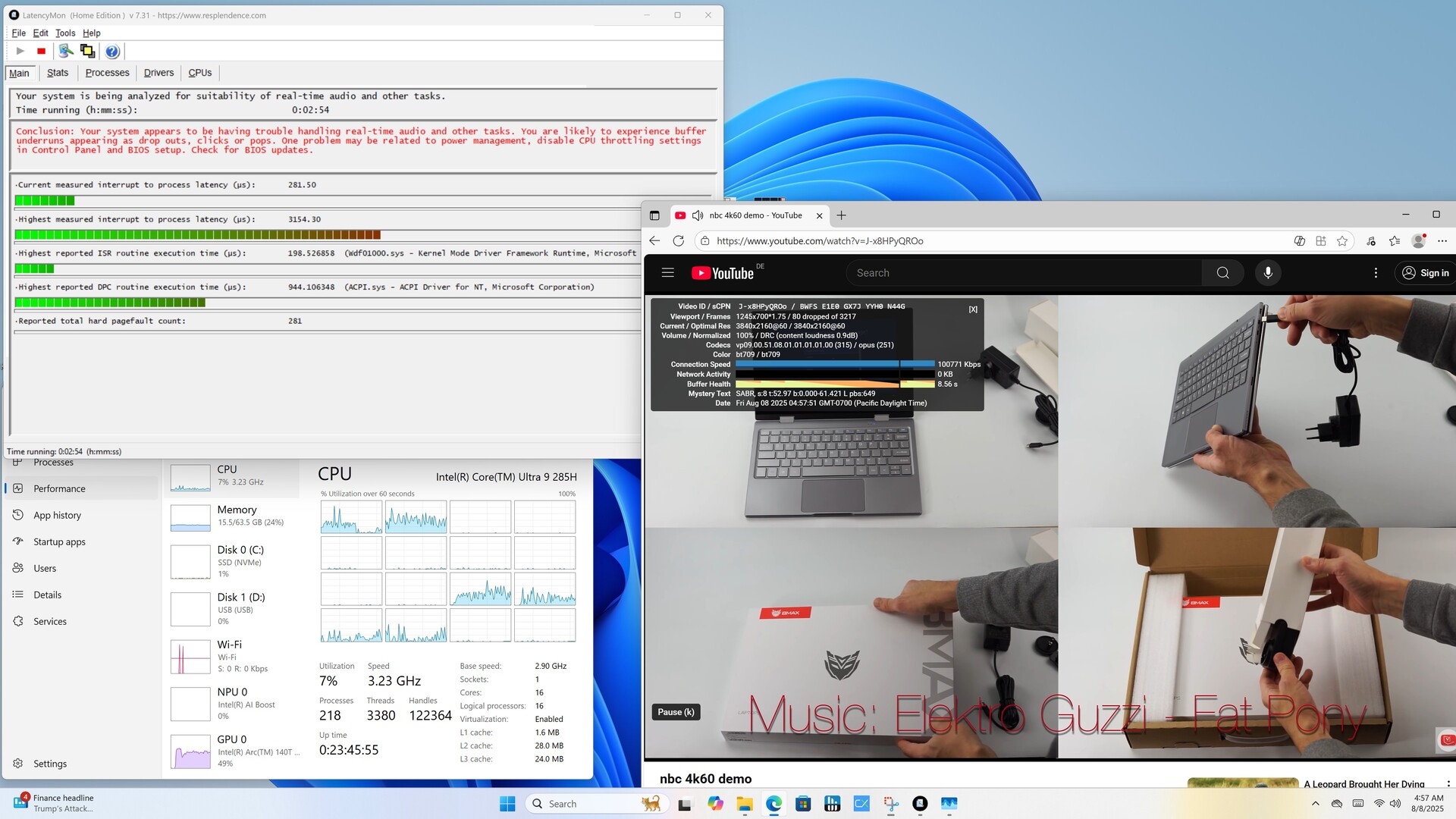Add this page to favorites star
Screen dimensions: 1456x819
click(x=1342, y=240)
